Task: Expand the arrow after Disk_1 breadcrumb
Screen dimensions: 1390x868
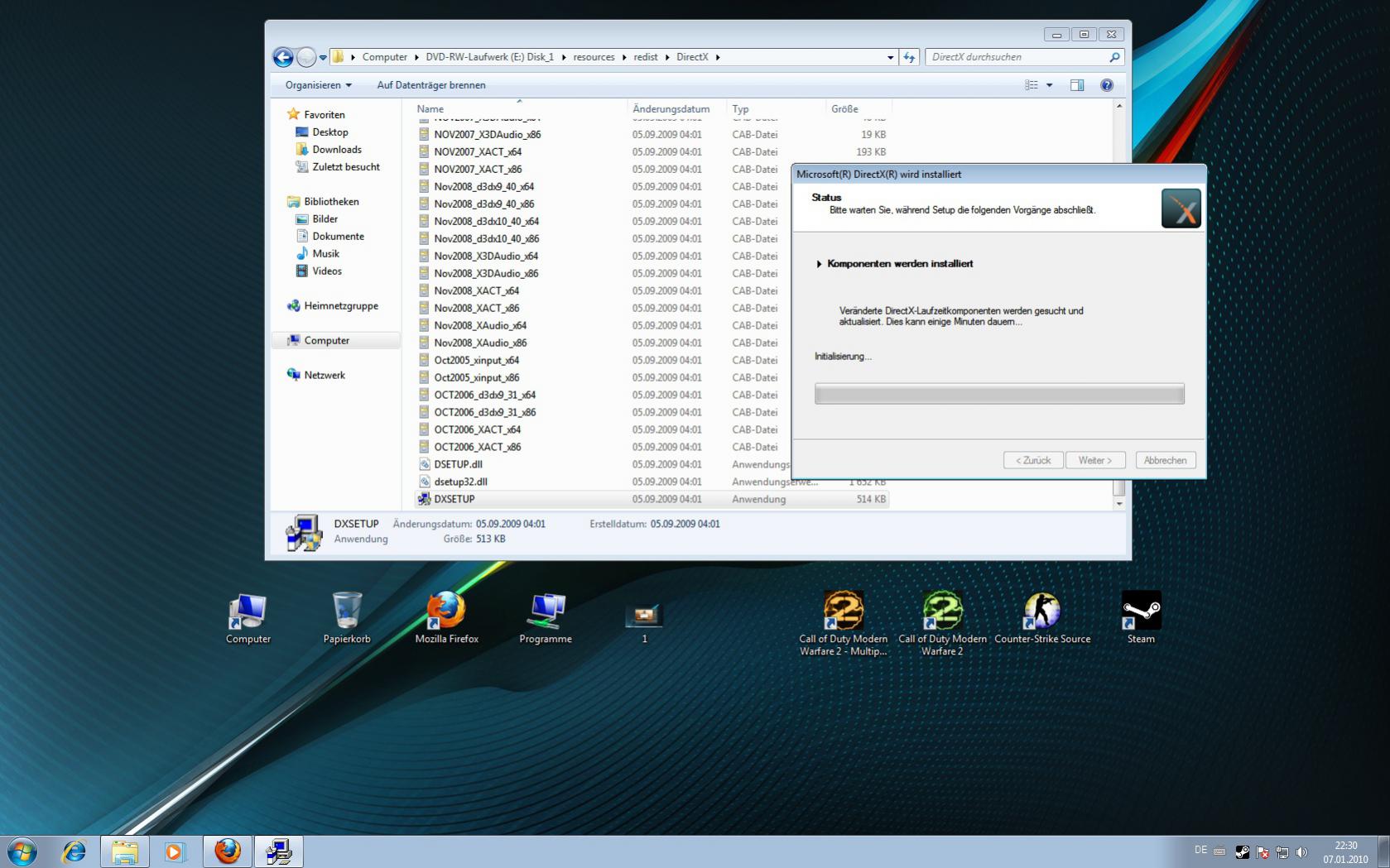Action: pyautogui.click(x=564, y=57)
